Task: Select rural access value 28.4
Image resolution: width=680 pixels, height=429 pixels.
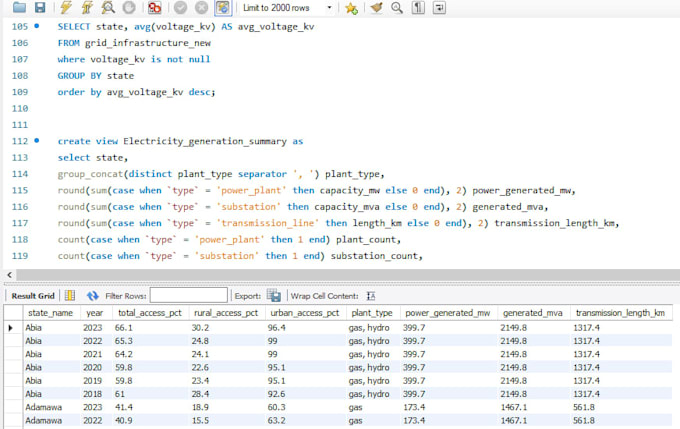Action: (227, 394)
